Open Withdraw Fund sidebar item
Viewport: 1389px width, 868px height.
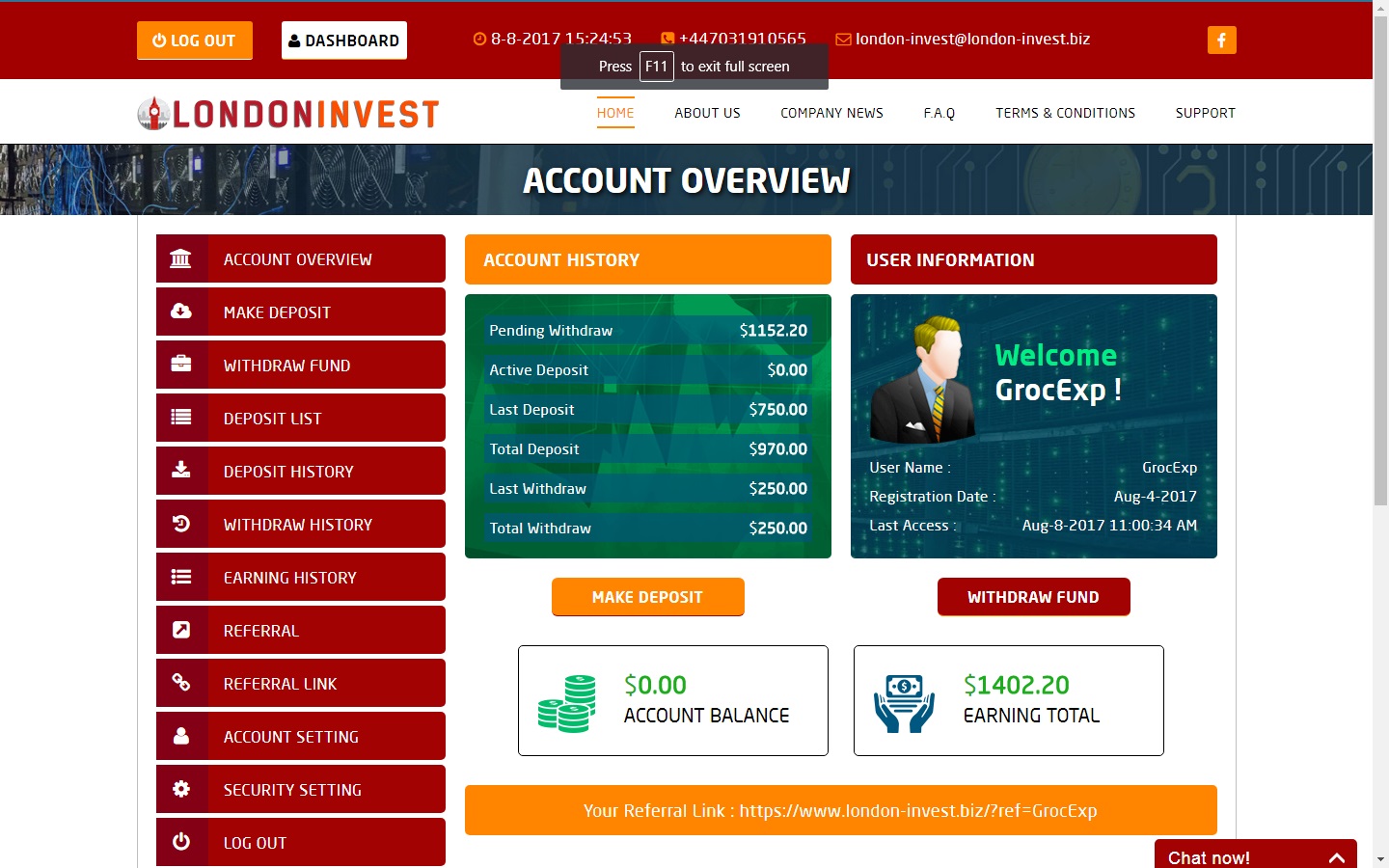301,365
